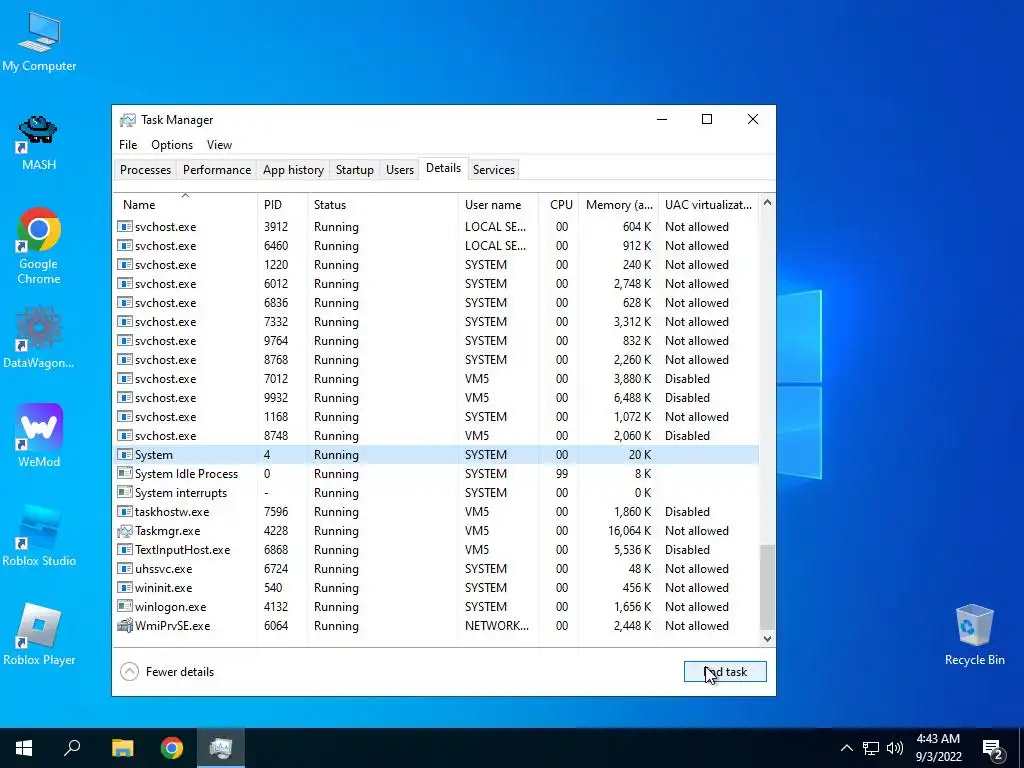Switch to the Services tab
Screen dimensions: 1024x768
tap(494, 170)
